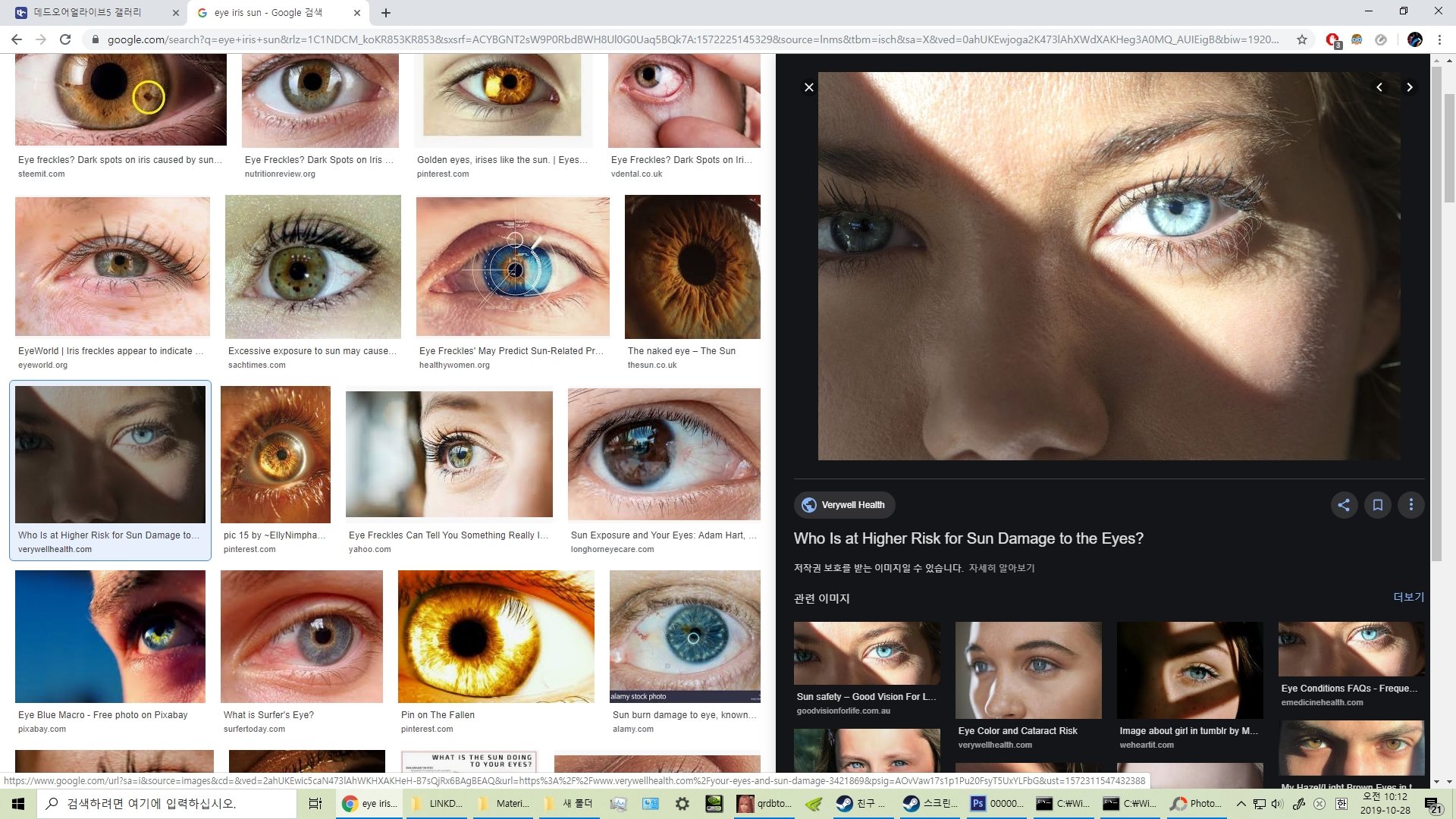Image resolution: width=1456 pixels, height=819 pixels.
Task: Visit the Verywell Health source button
Action: pos(844,505)
